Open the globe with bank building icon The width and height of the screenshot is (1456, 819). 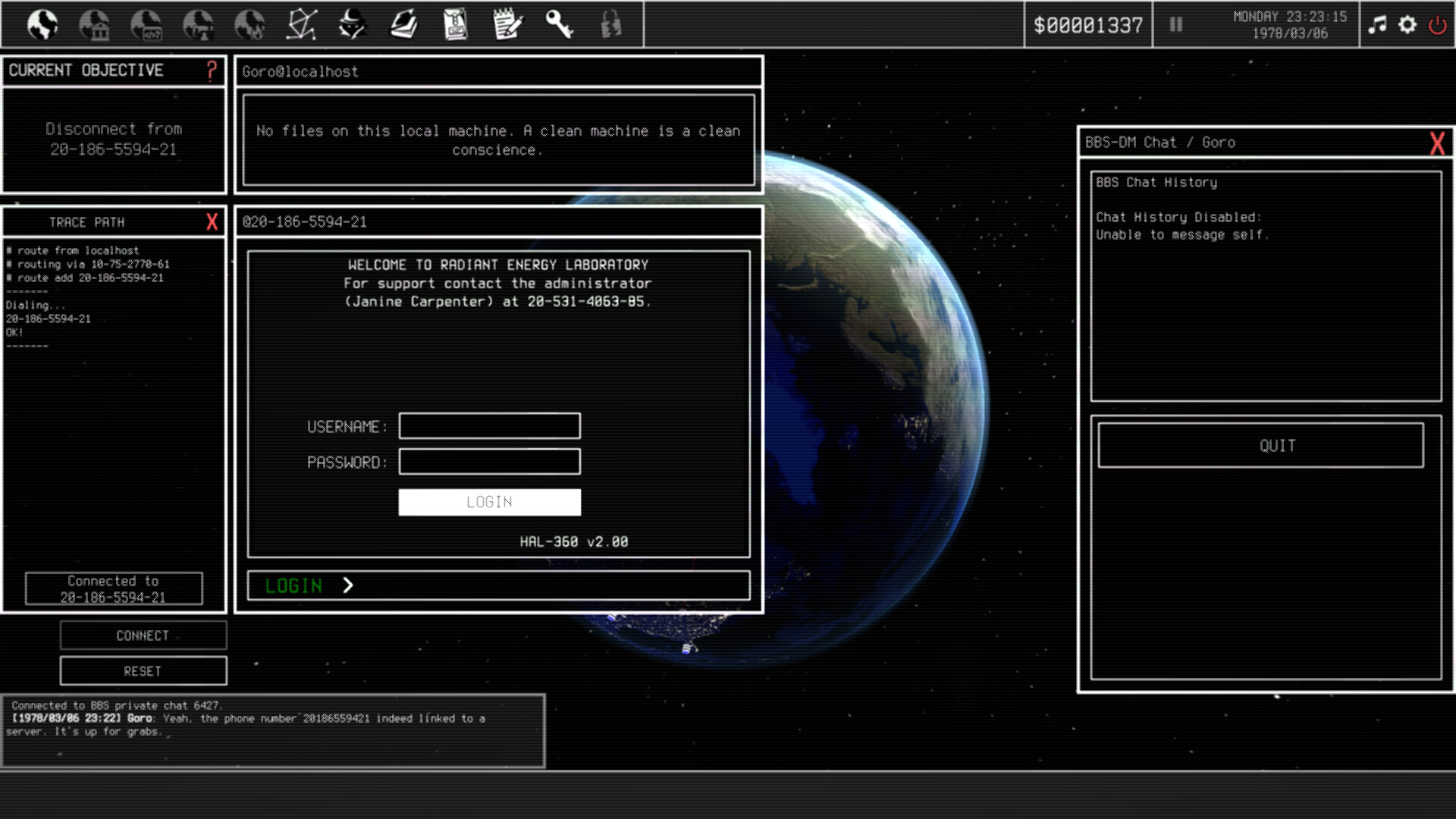95,25
